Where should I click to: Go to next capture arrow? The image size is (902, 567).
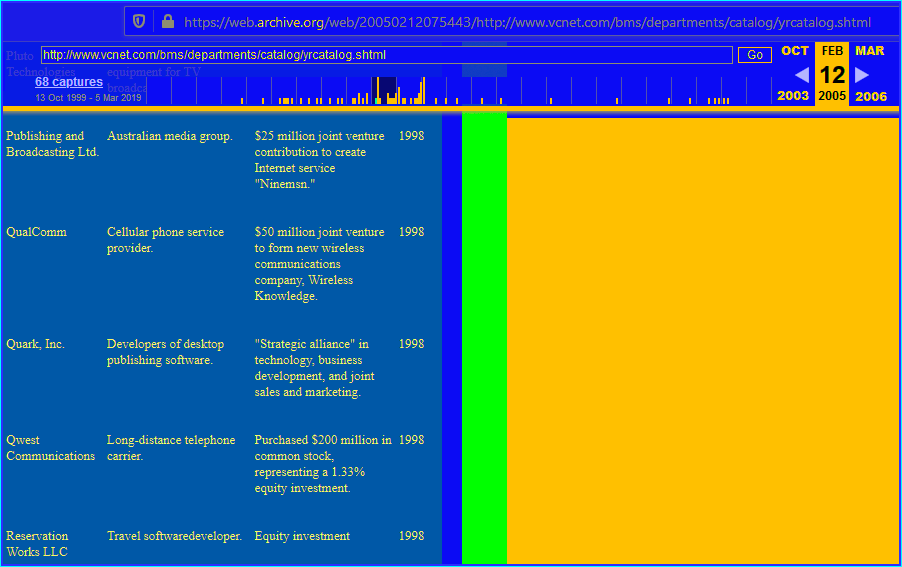tap(862, 75)
